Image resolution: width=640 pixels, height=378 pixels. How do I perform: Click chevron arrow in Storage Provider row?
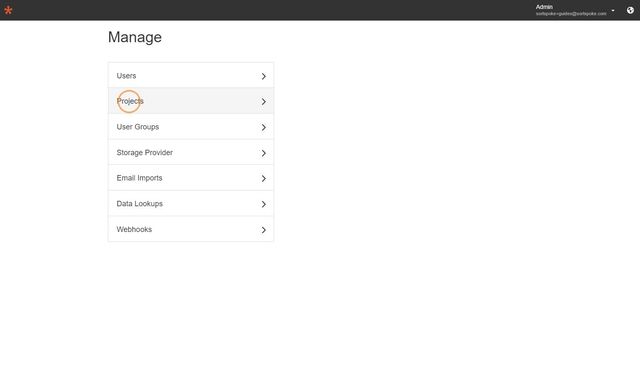click(x=264, y=153)
